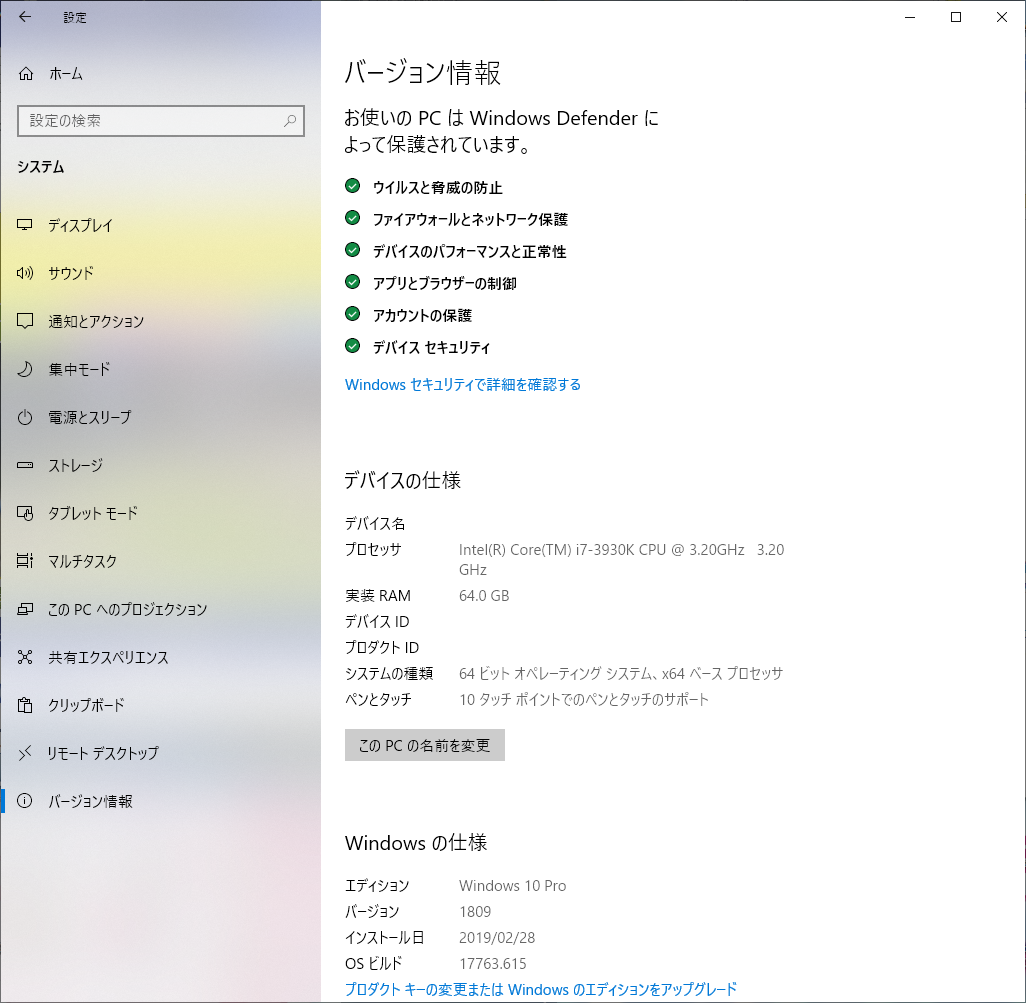The image size is (1026, 1003).
Task: Select リモート デスクトップ in sidebar
Action: click(x=160, y=753)
